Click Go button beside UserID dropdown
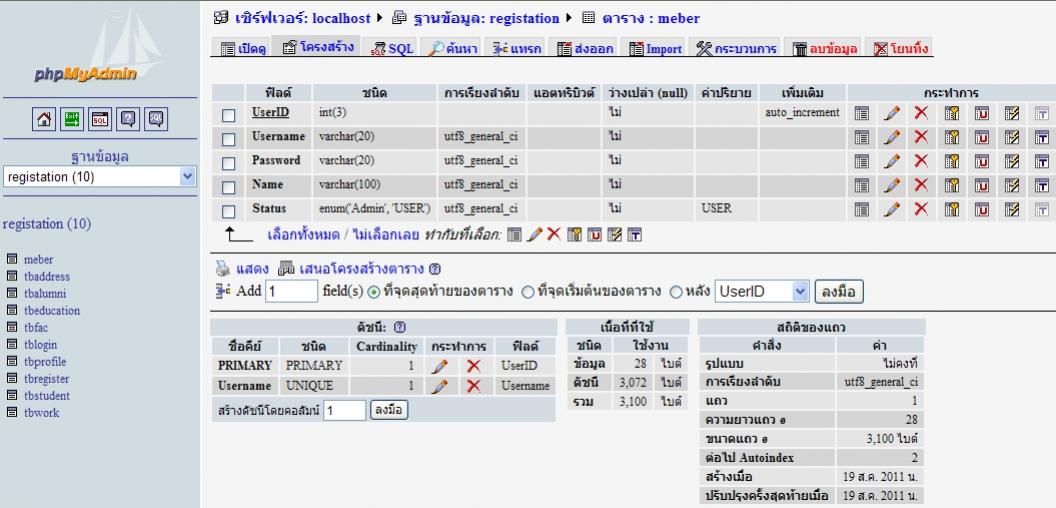This screenshot has width=1056, height=508. [838, 292]
